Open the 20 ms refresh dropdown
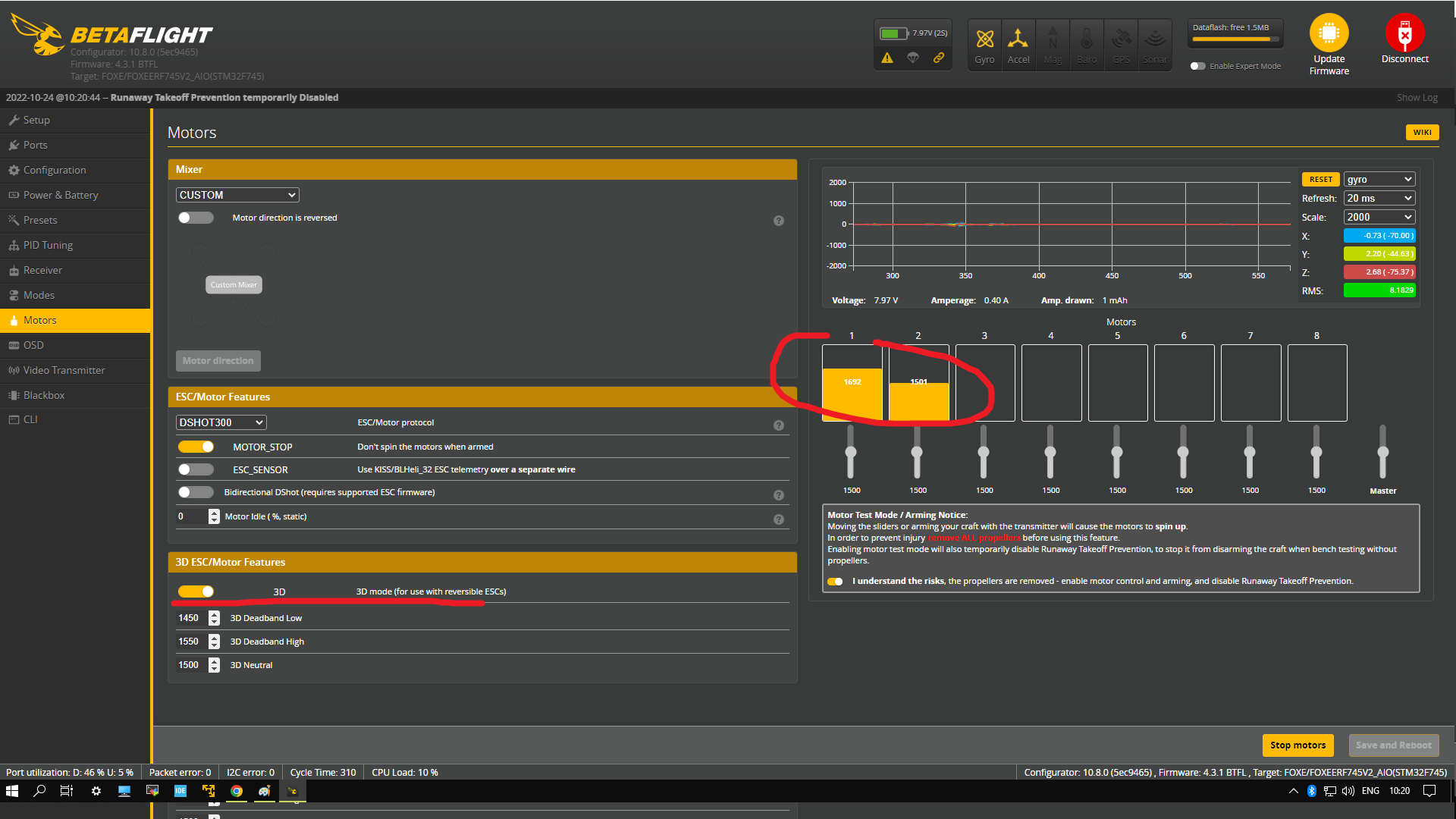This screenshot has width=1456, height=819. tap(1379, 198)
